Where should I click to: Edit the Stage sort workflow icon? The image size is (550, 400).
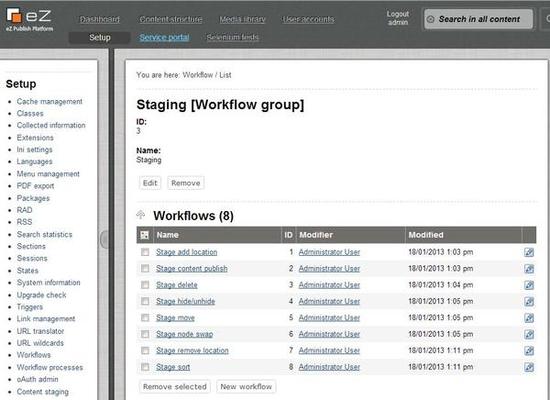pos(529,367)
